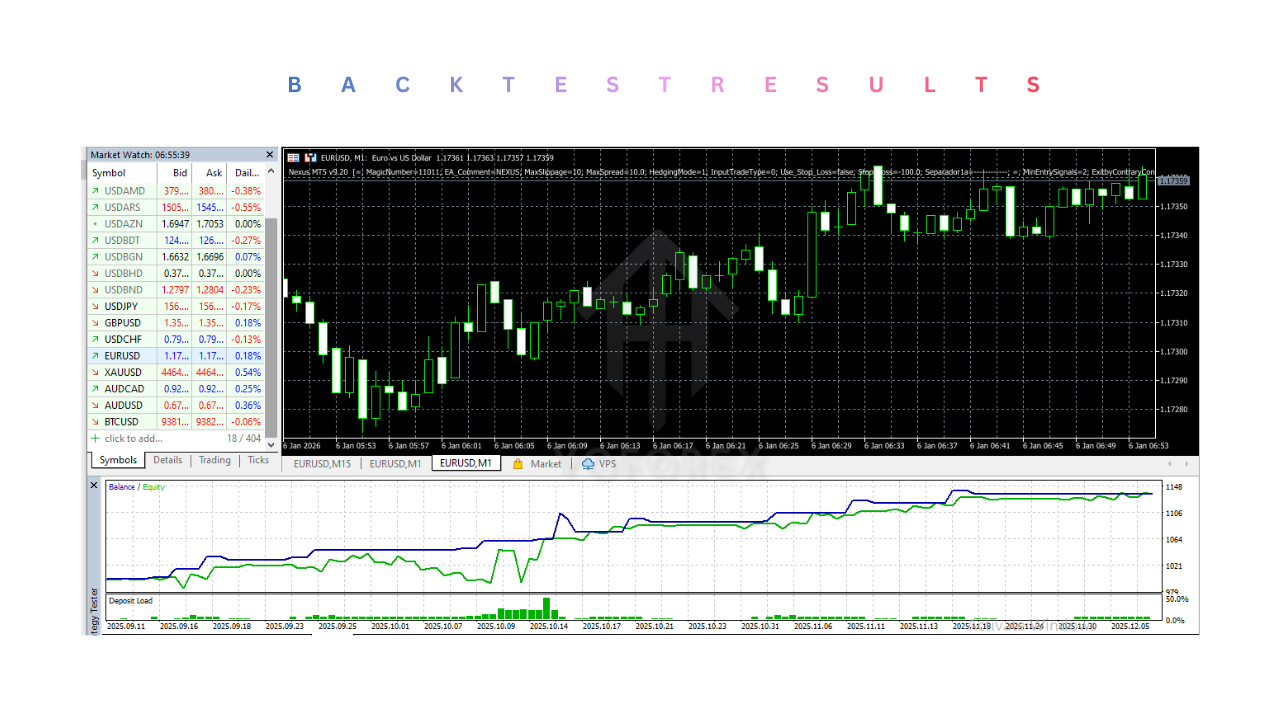Sort by the Bid column header
The width and height of the screenshot is (1280, 720).
(x=180, y=173)
